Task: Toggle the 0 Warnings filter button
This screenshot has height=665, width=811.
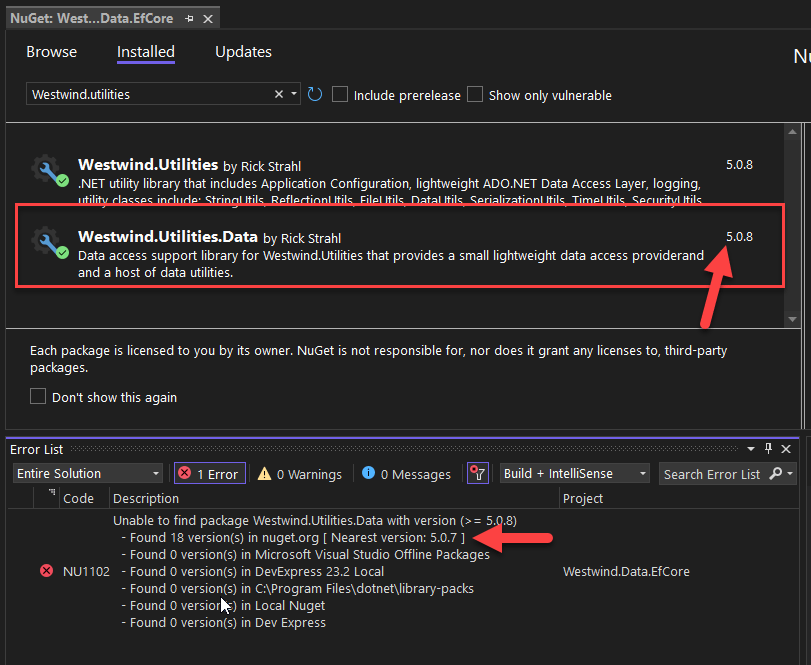Action: 299,474
